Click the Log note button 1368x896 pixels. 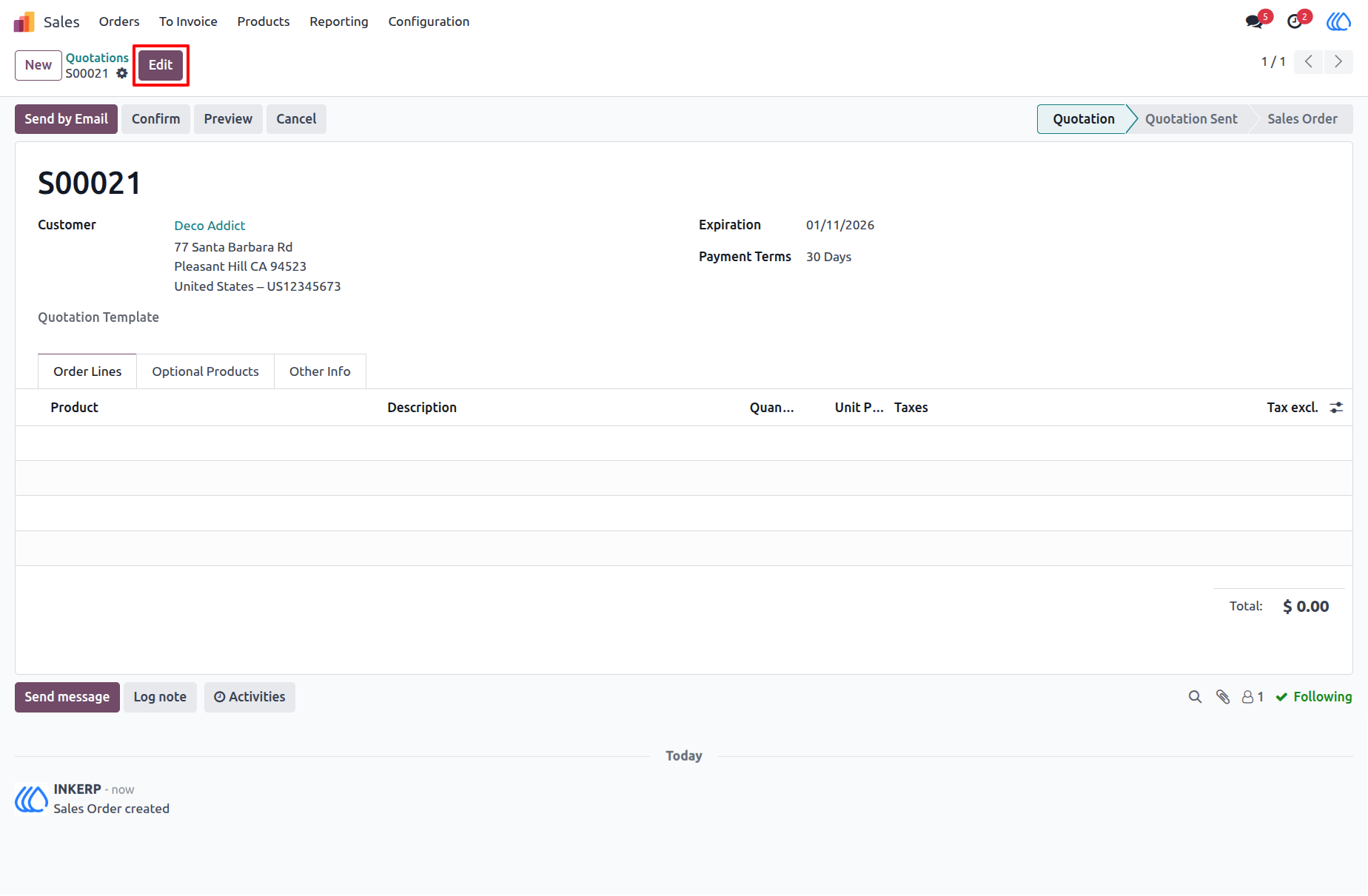tap(160, 697)
